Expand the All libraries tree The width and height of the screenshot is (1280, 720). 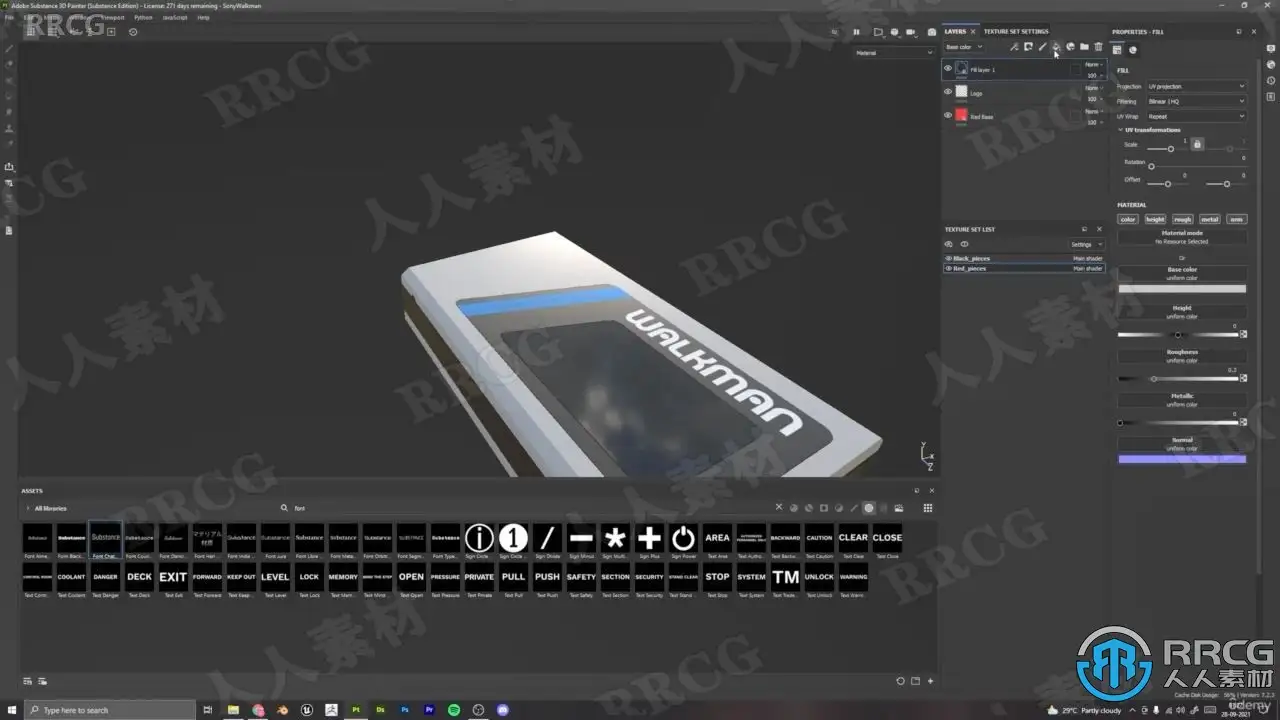coord(27,508)
